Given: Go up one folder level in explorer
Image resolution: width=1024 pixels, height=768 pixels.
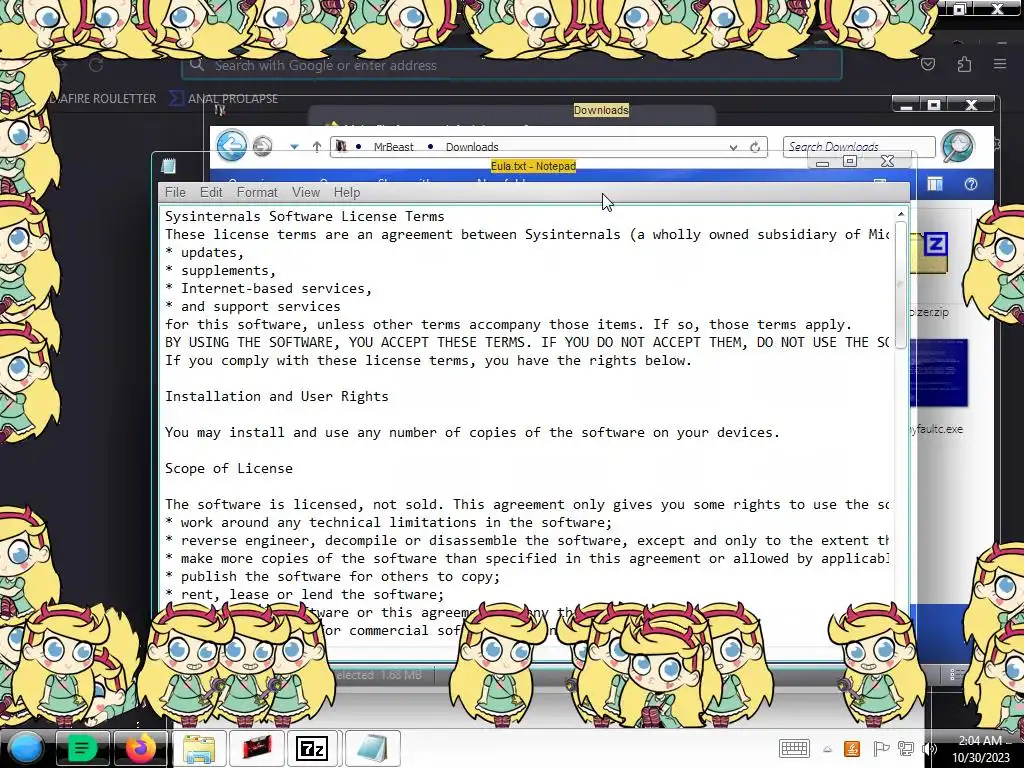Looking at the screenshot, I should [317, 146].
